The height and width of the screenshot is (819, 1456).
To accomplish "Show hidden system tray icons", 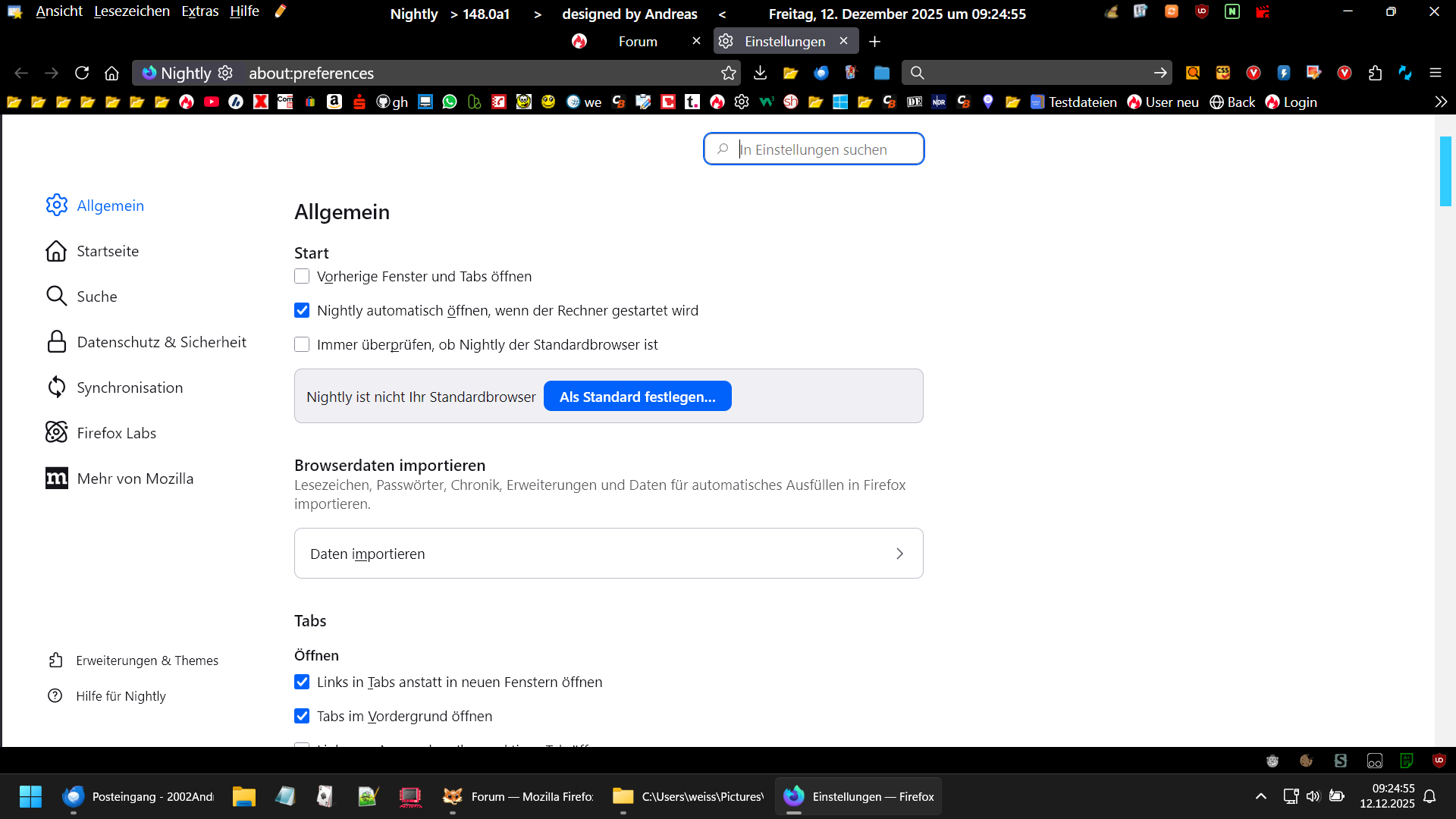I will 1260,796.
